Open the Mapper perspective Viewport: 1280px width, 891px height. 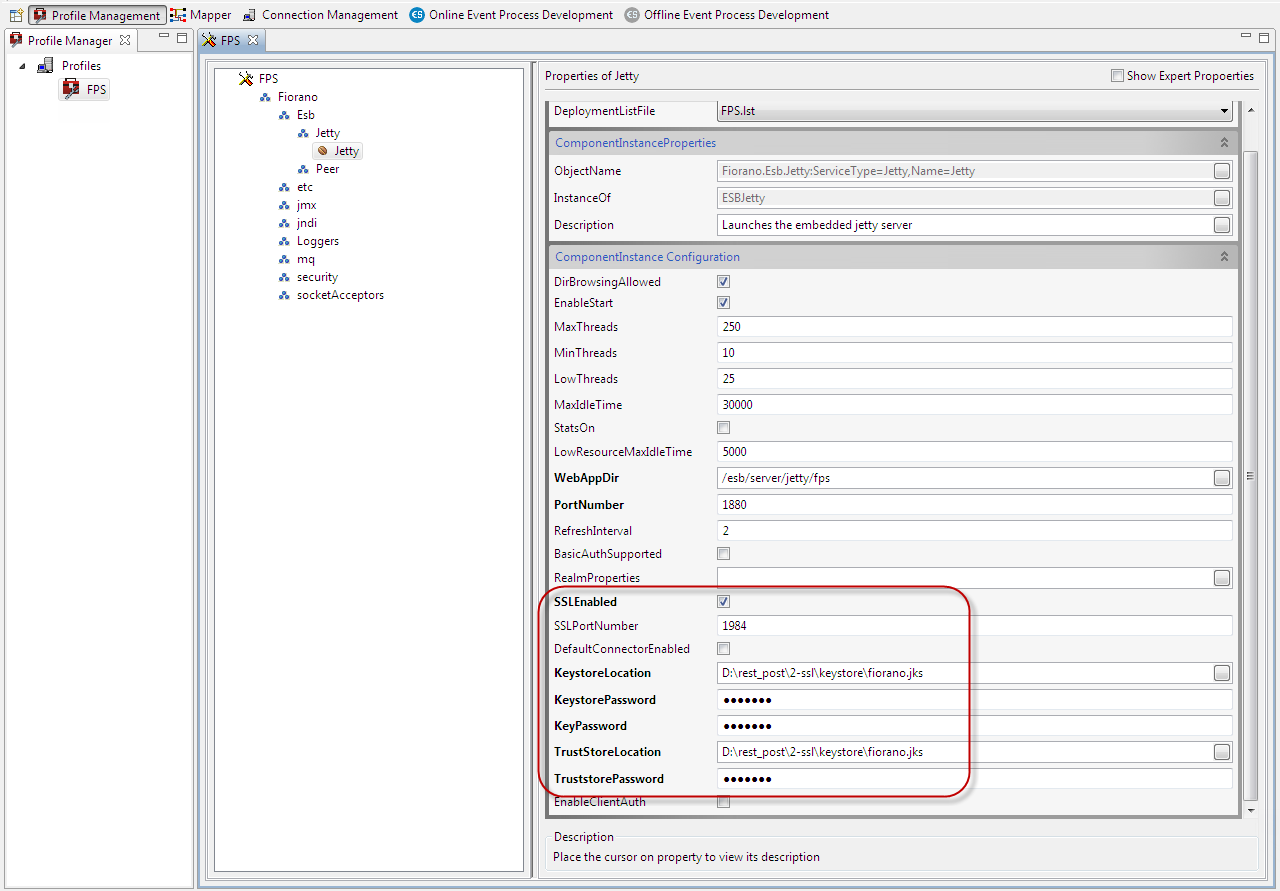[x=201, y=15]
